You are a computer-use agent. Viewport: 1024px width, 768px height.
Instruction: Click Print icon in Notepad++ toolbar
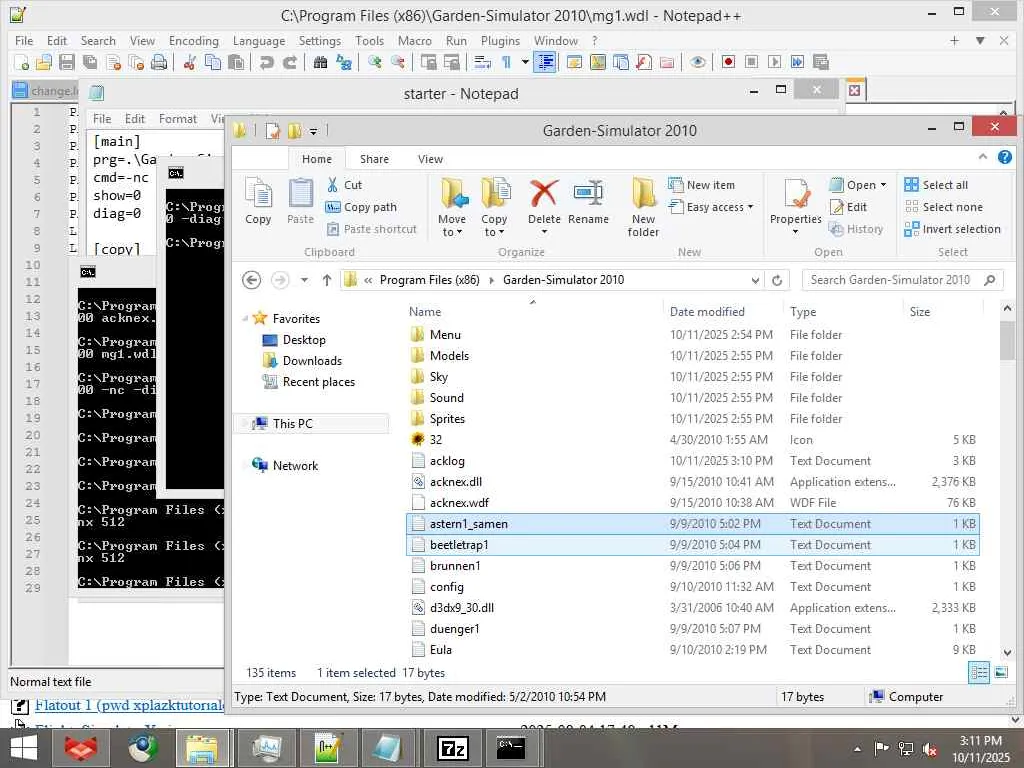(159, 62)
